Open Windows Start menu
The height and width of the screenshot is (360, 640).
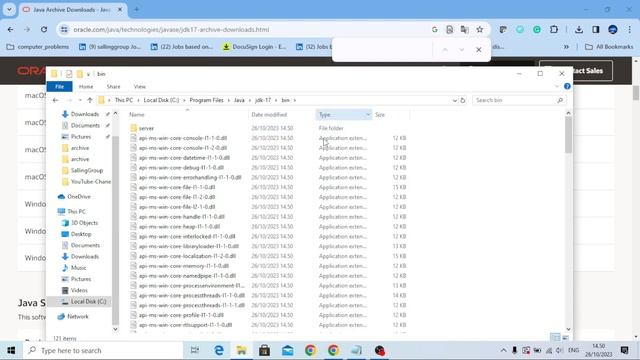[11, 350]
